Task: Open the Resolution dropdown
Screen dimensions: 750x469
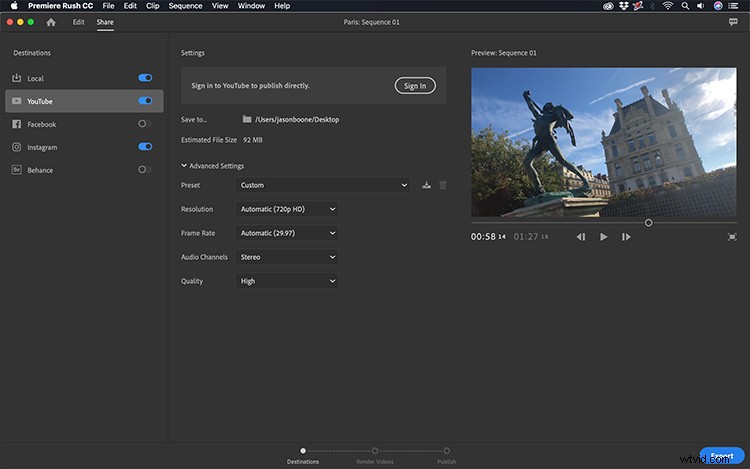Action: [287, 209]
